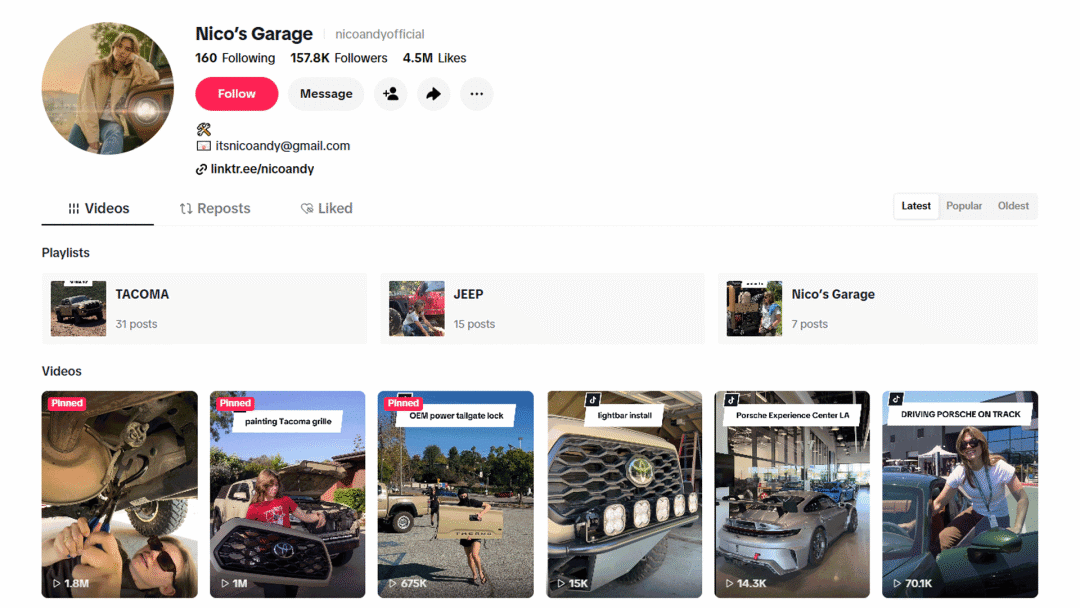This screenshot has width=1080, height=608.
Task: Open the TACOMA playlist thumbnail
Action: tap(79, 308)
